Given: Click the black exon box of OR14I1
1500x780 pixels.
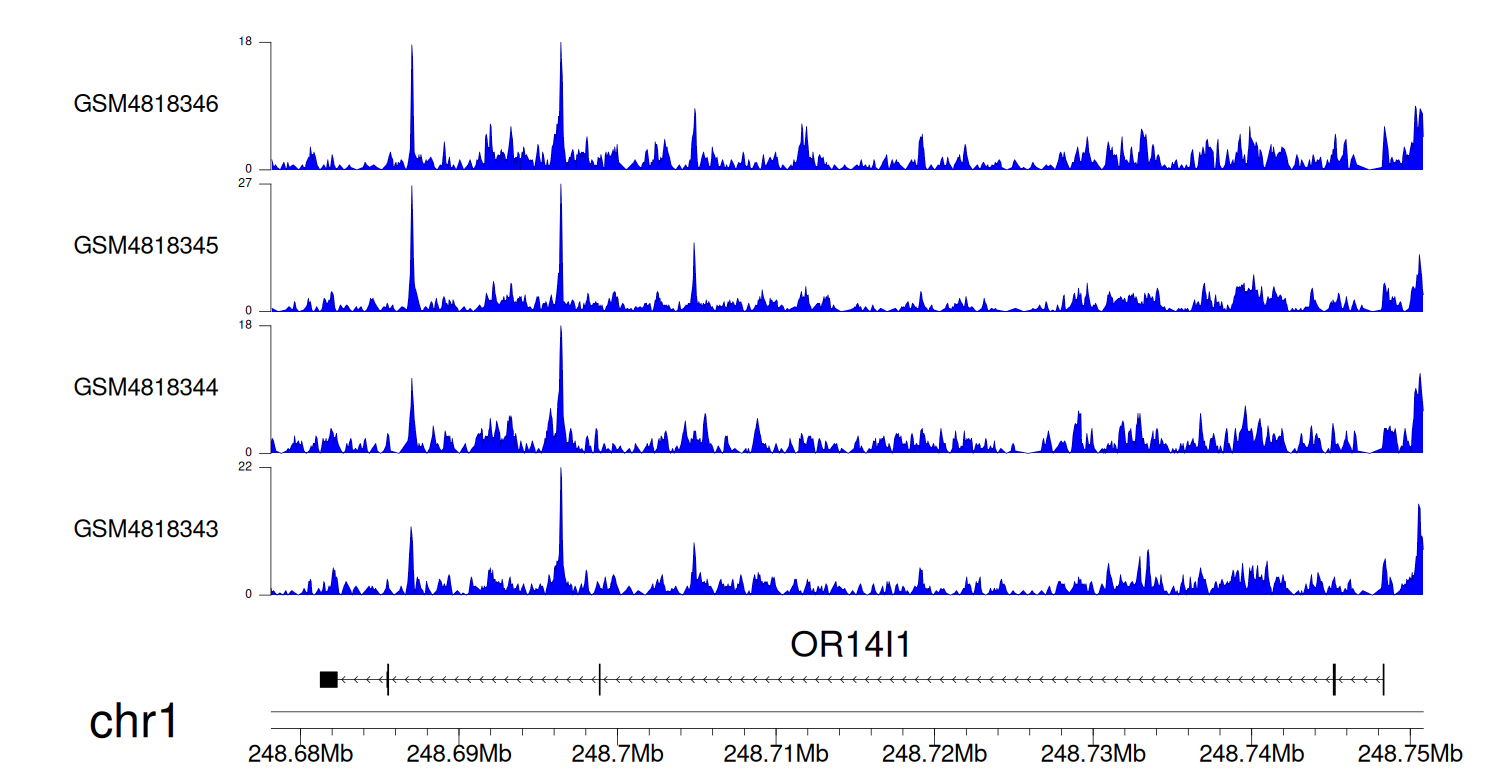Looking at the screenshot, I should (328, 680).
